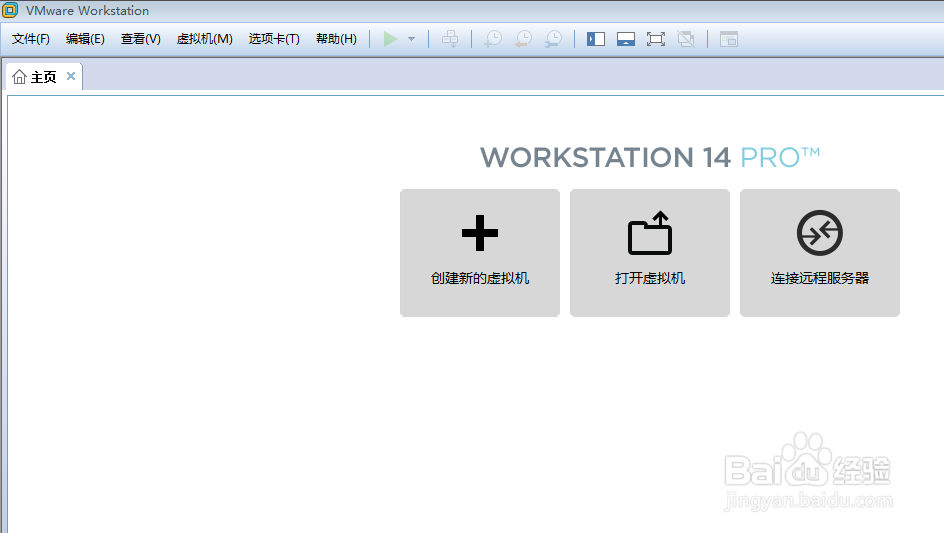The image size is (944, 533).
Task: Click the send Ctrl+Alt+Del toolbar icon
Action: 450,39
